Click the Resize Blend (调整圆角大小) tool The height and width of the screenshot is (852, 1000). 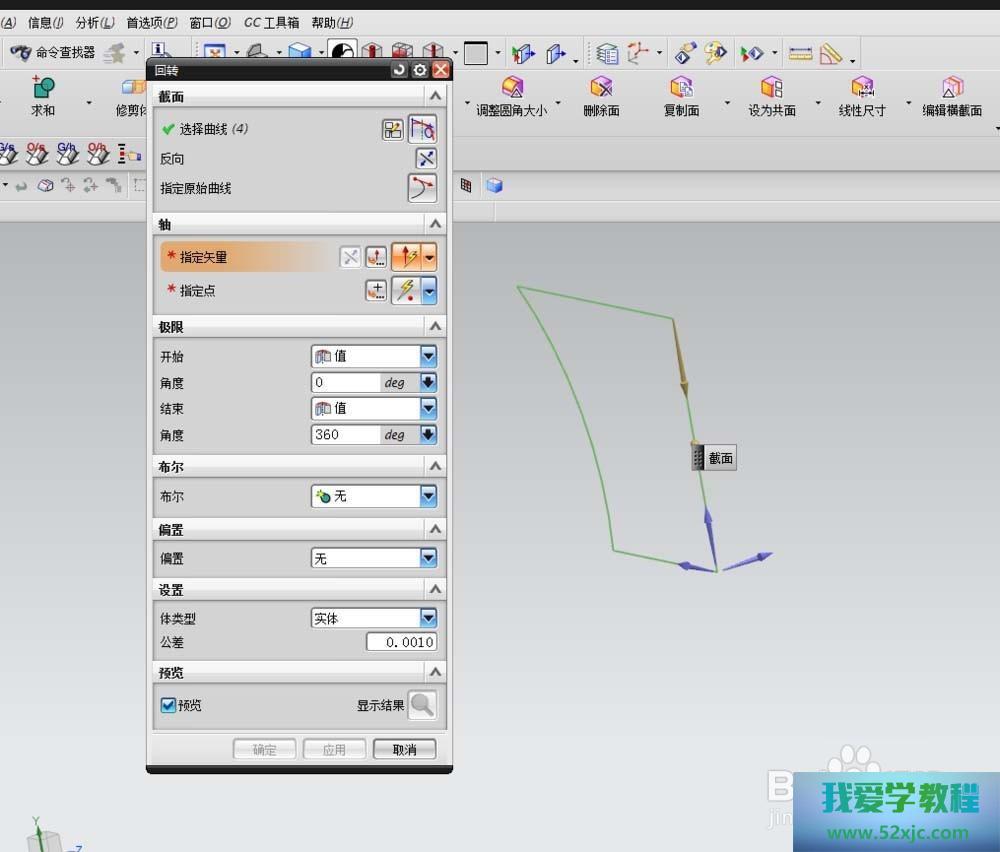coord(512,97)
